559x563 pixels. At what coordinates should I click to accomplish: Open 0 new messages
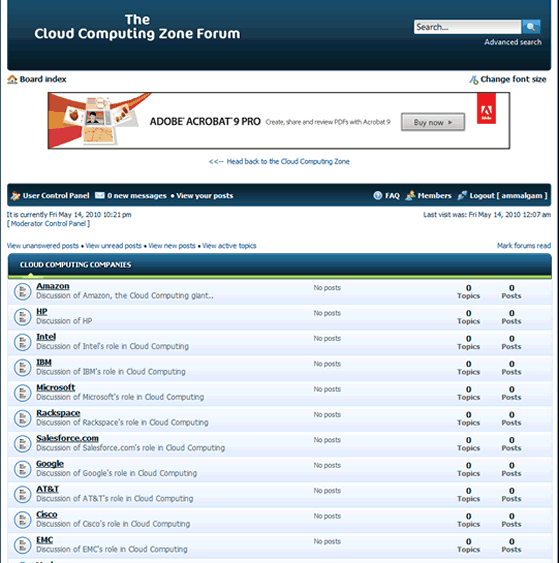(136, 196)
